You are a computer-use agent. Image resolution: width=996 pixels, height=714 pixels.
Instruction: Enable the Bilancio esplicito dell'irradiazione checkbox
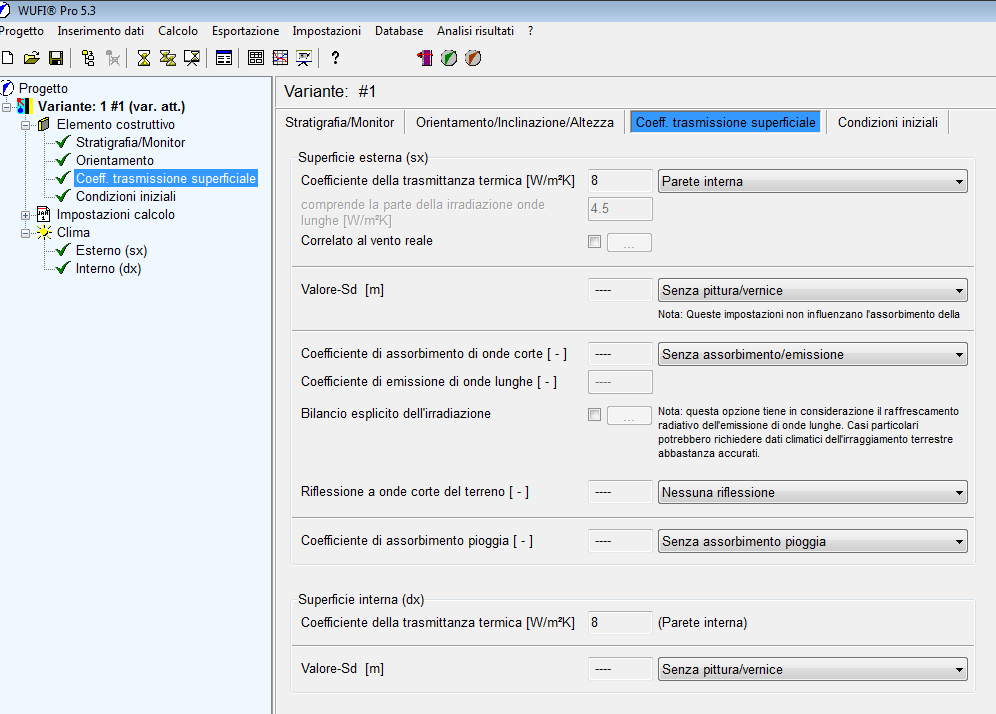point(594,414)
